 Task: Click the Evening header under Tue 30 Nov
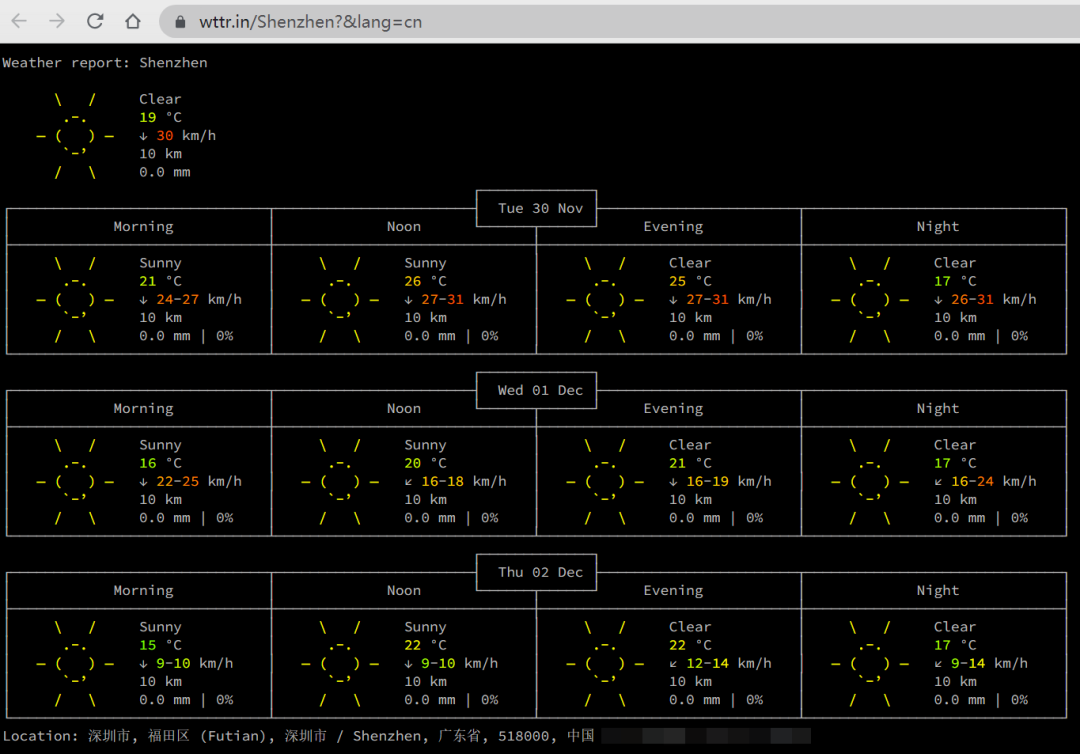[x=673, y=227]
